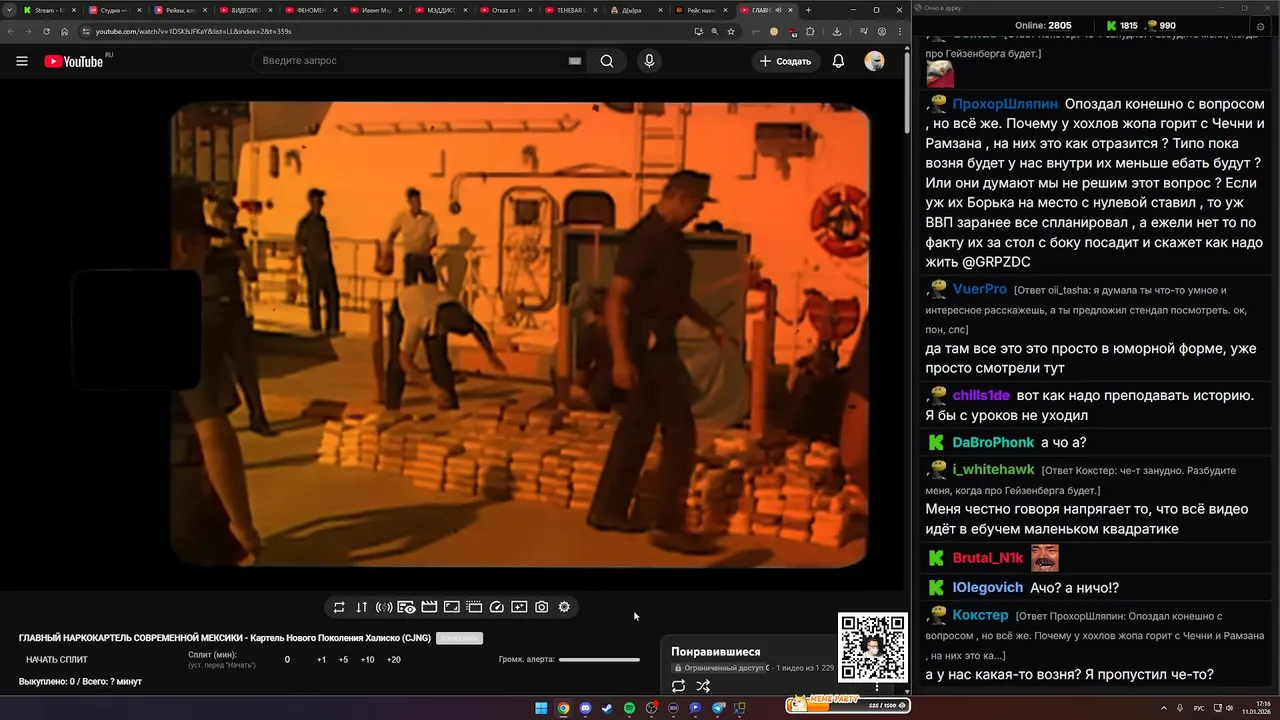Reload the browser page
Screen dimensions: 1280x720
[46, 31]
